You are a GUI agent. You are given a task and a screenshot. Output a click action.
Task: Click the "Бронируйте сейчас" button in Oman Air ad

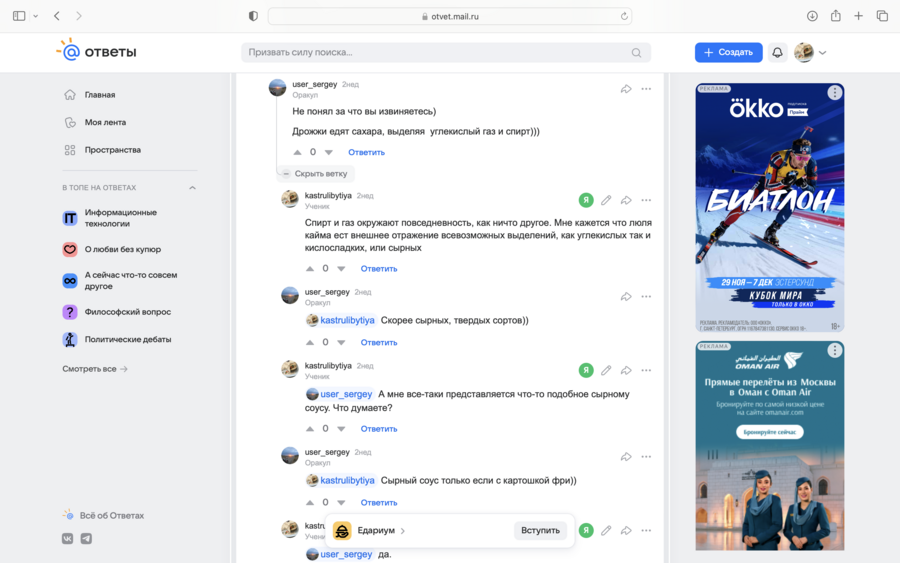click(770, 432)
